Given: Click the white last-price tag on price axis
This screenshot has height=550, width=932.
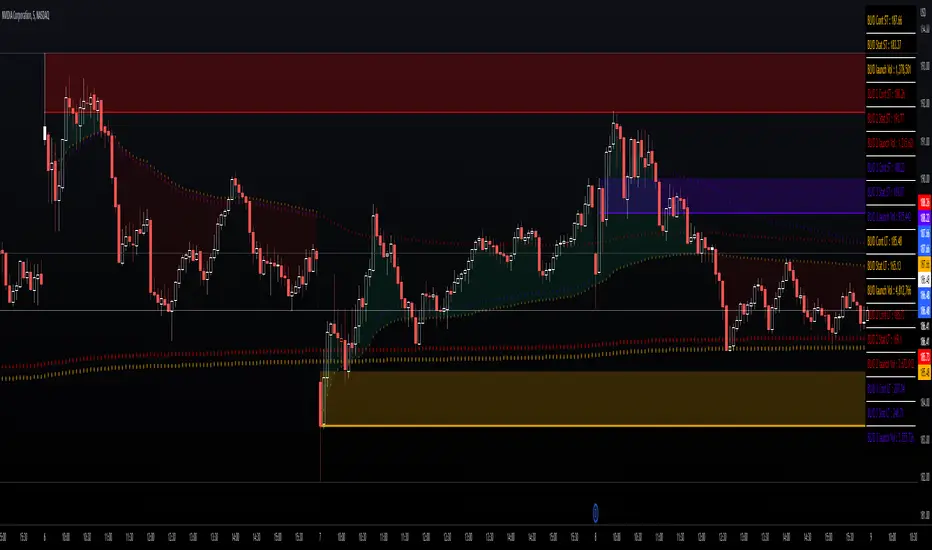Looking at the screenshot, I should pyautogui.click(x=925, y=279).
